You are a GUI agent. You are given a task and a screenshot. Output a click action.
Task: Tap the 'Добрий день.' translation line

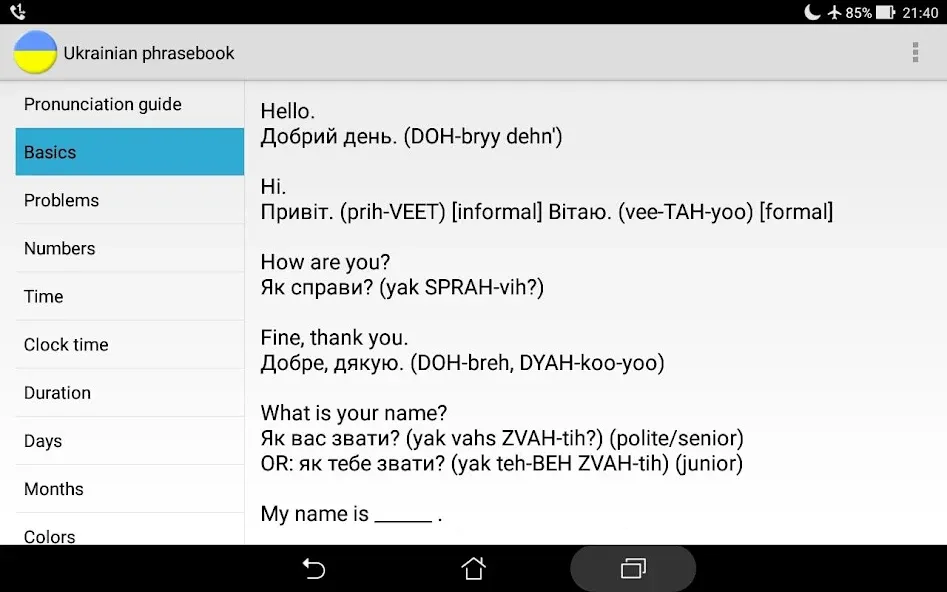(x=411, y=137)
